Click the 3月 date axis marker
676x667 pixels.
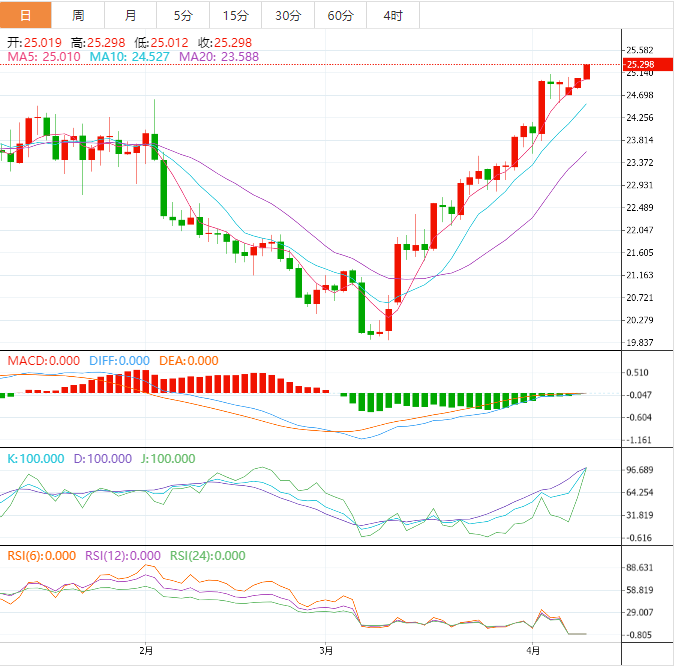tap(326, 650)
